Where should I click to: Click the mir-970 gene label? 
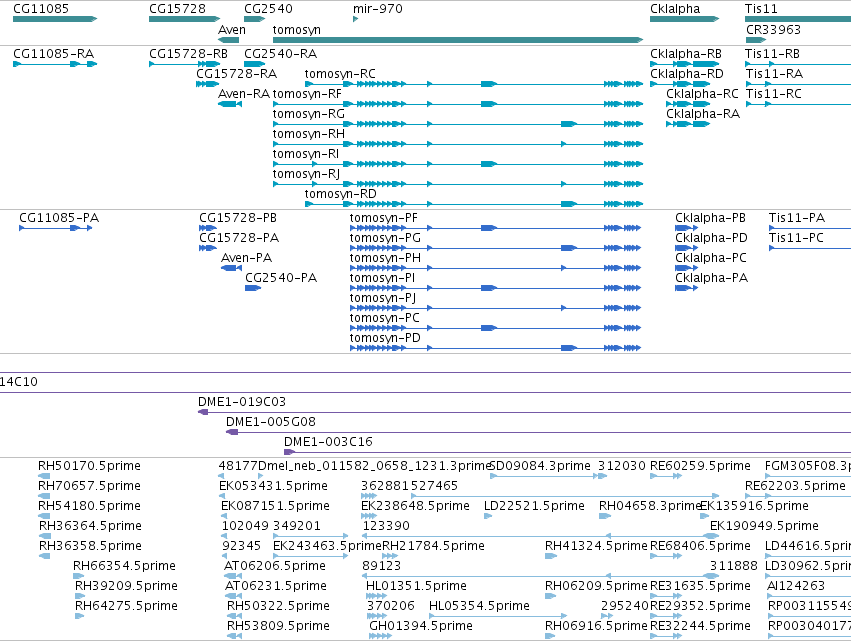(378, 9)
